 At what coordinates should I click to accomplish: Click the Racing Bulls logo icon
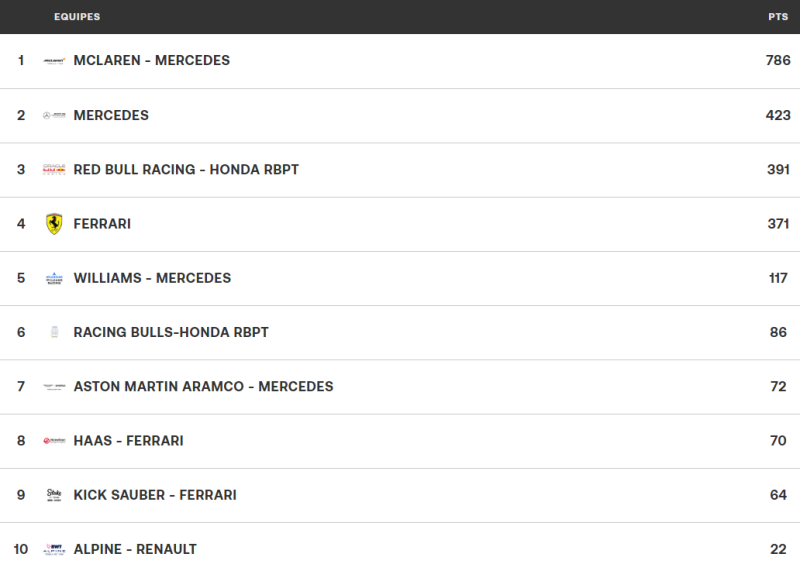click(54, 332)
